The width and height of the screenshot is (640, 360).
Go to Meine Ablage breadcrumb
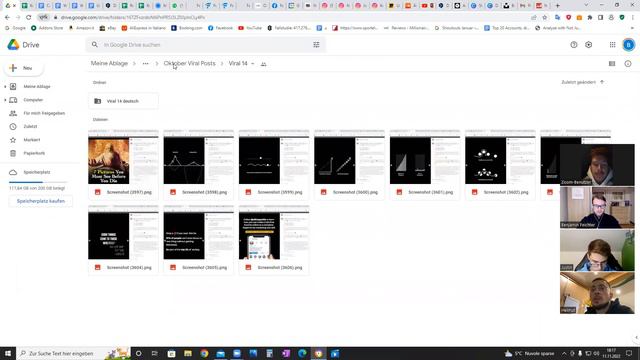(109, 64)
